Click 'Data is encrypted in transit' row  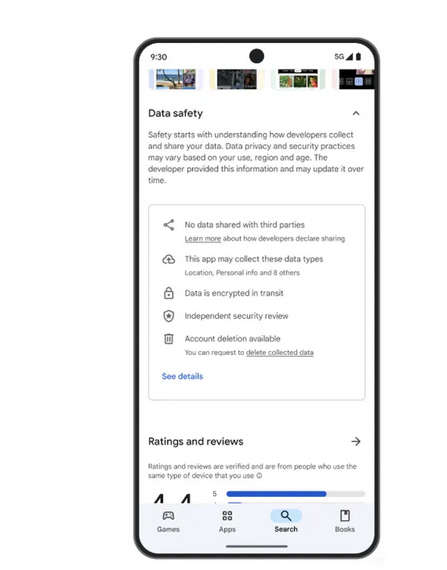click(x=234, y=293)
